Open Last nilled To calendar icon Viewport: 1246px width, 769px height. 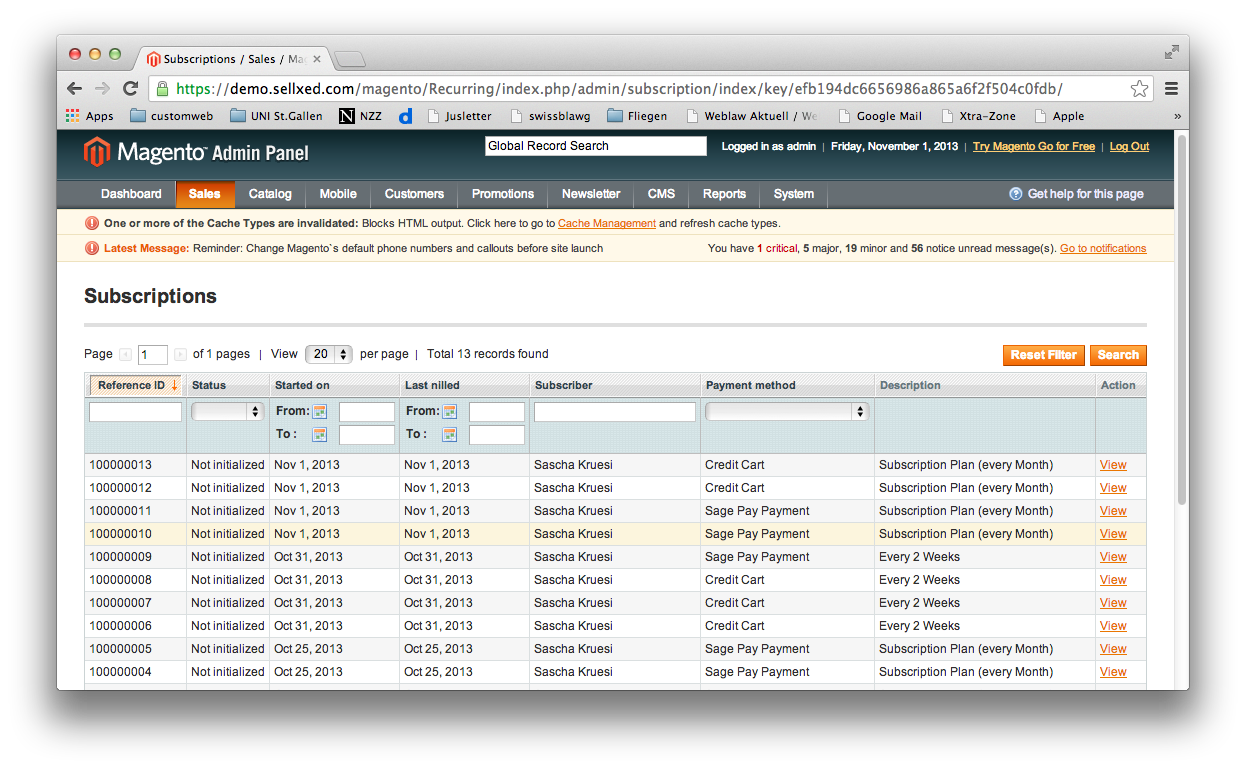coord(450,434)
